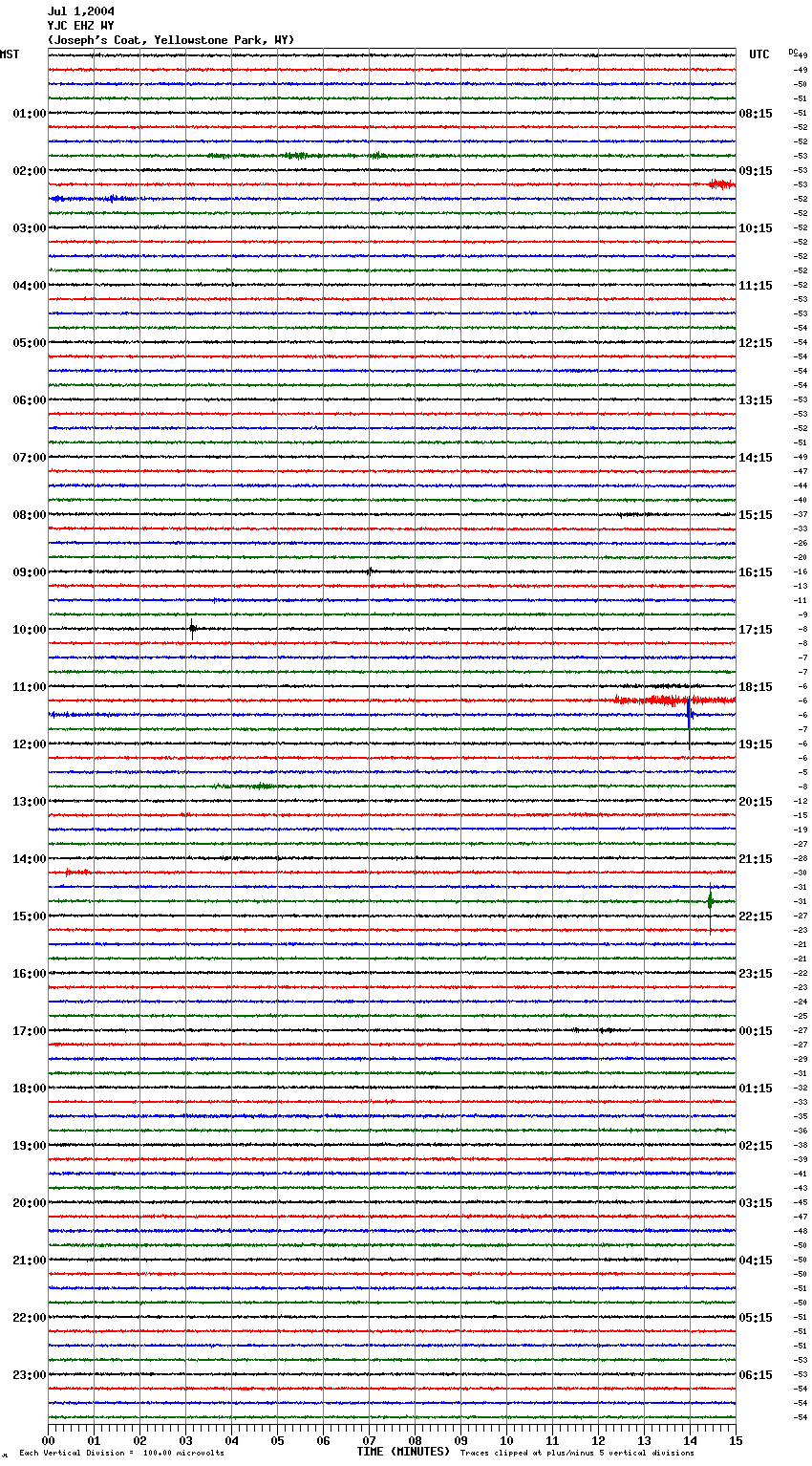Click the 16:00 MST time label
The height and width of the screenshot is (1466, 812).
pos(30,974)
